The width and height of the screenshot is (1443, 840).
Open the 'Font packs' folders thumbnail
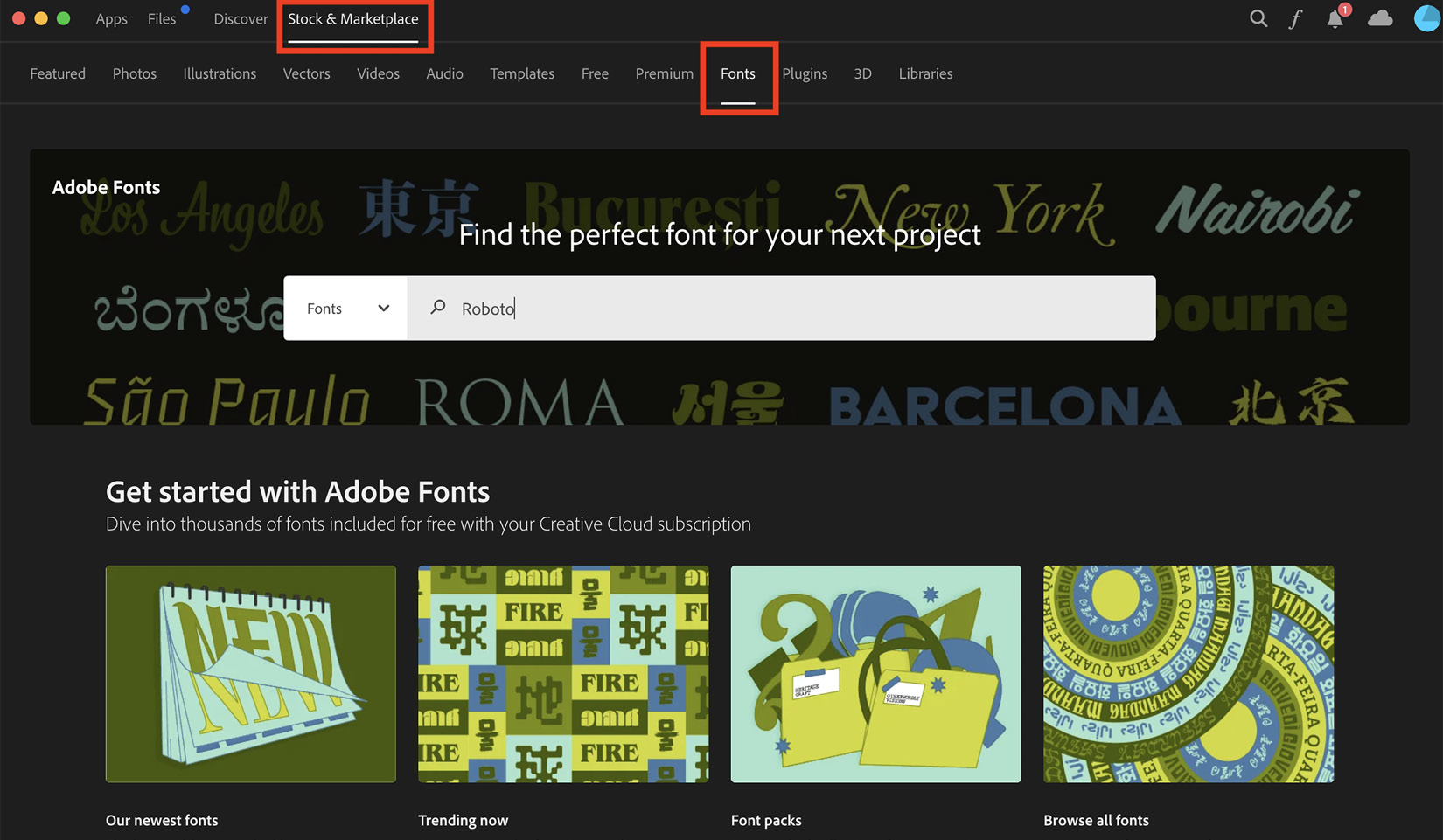(875, 674)
